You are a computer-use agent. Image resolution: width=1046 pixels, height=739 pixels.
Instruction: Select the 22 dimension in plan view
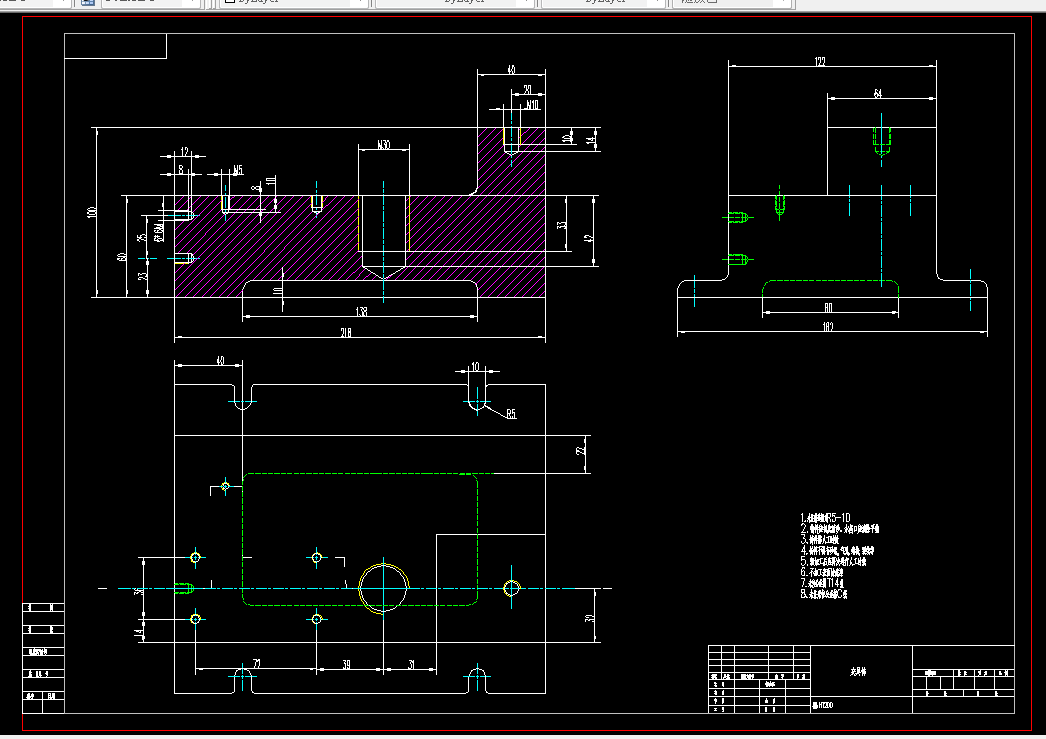click(581, 452)
